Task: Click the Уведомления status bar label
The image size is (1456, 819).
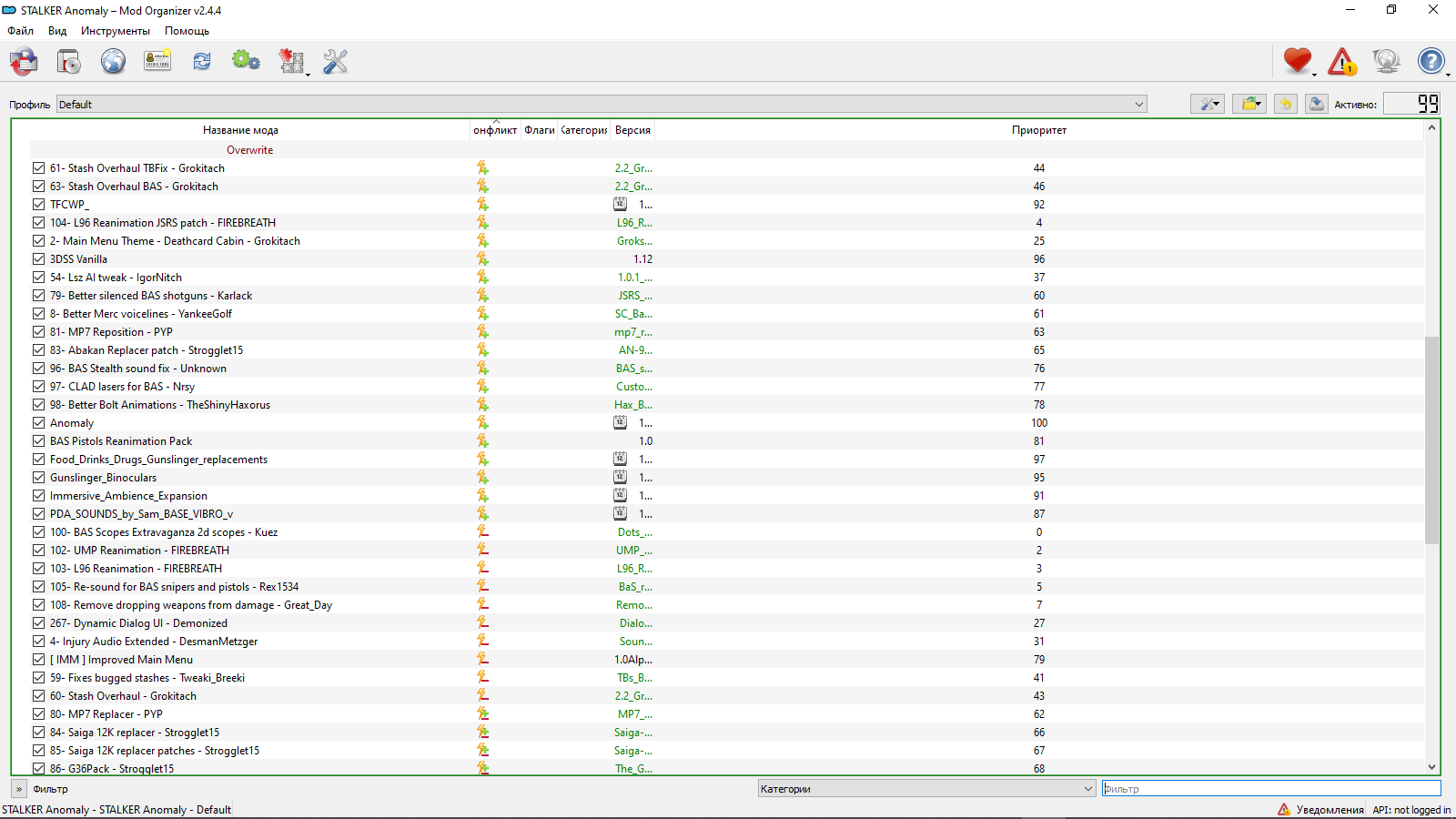Action: (x=1330, y=810)
